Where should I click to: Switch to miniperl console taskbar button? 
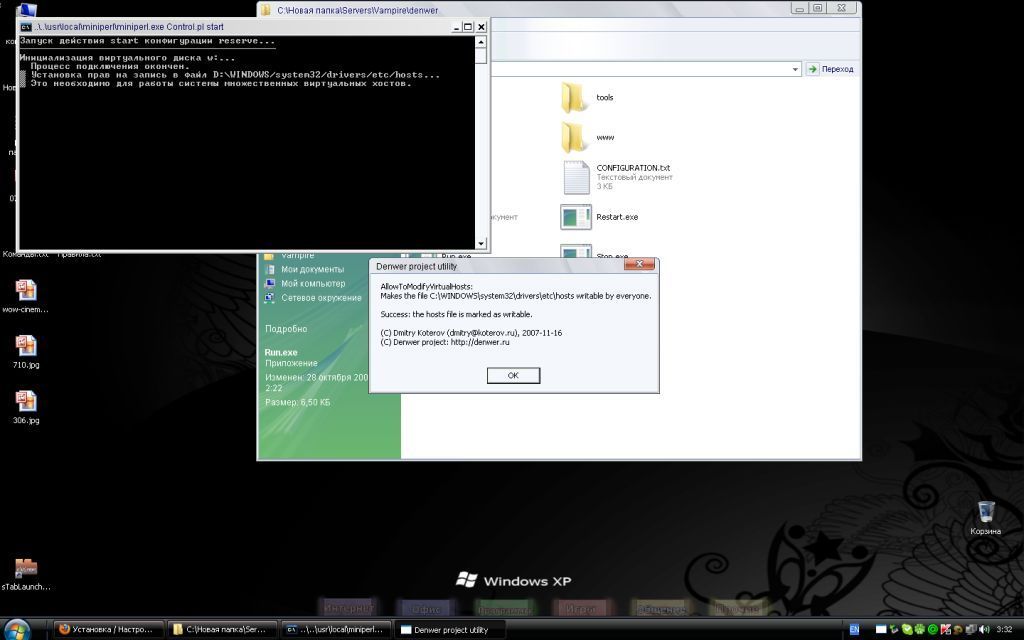337,630
